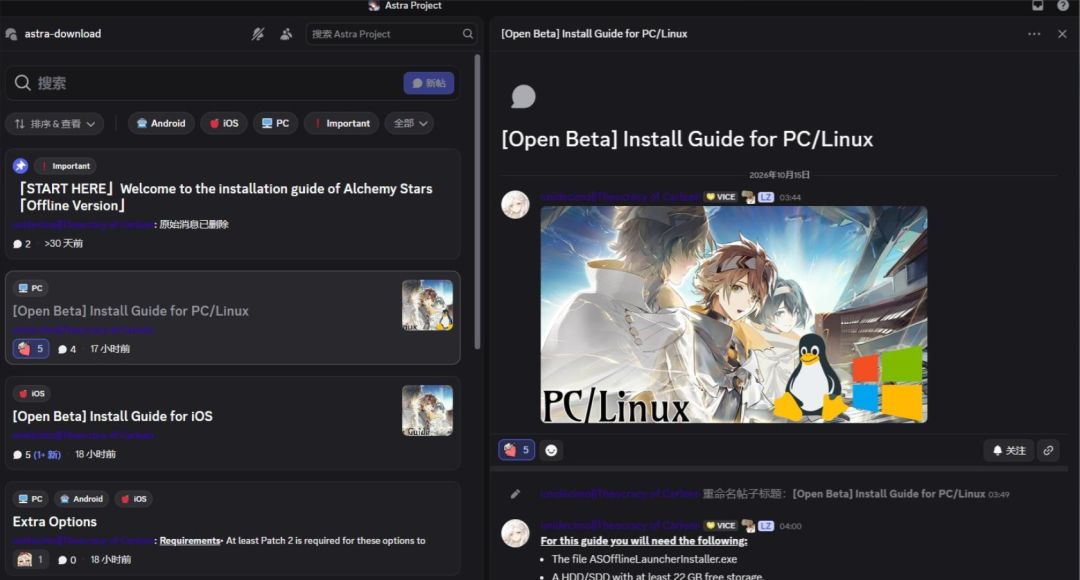The image size is (1080, 580).
Task: Open the sort and view dropdown
Action: 54,124
